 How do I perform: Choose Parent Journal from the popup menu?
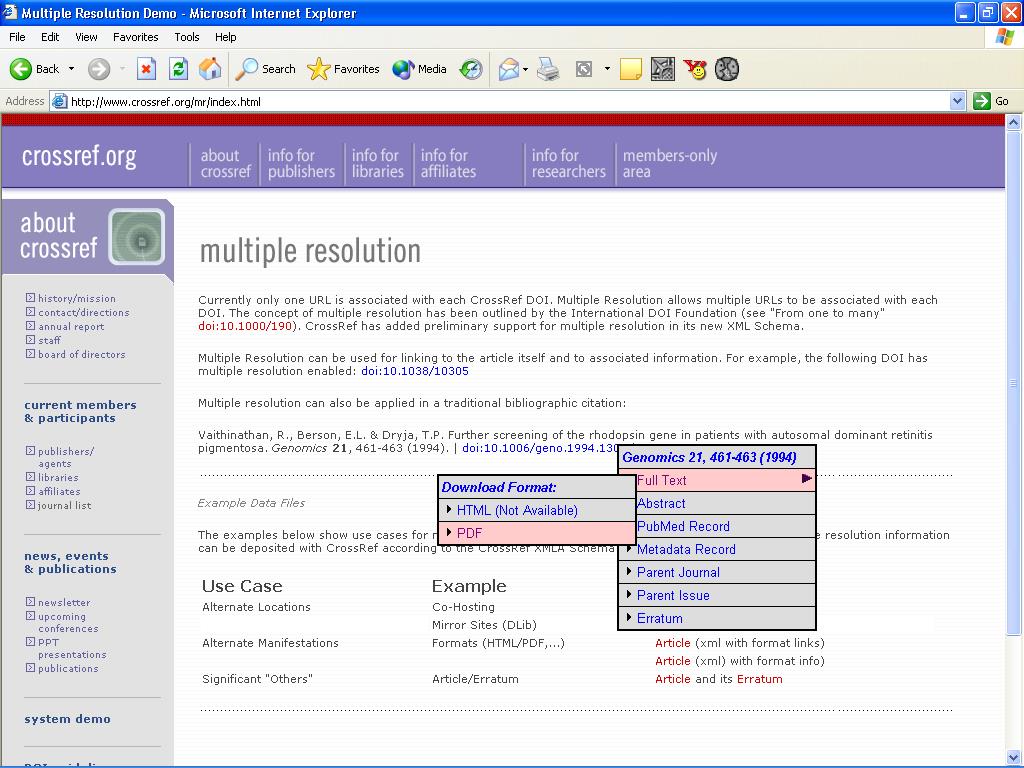pos(717,572)
